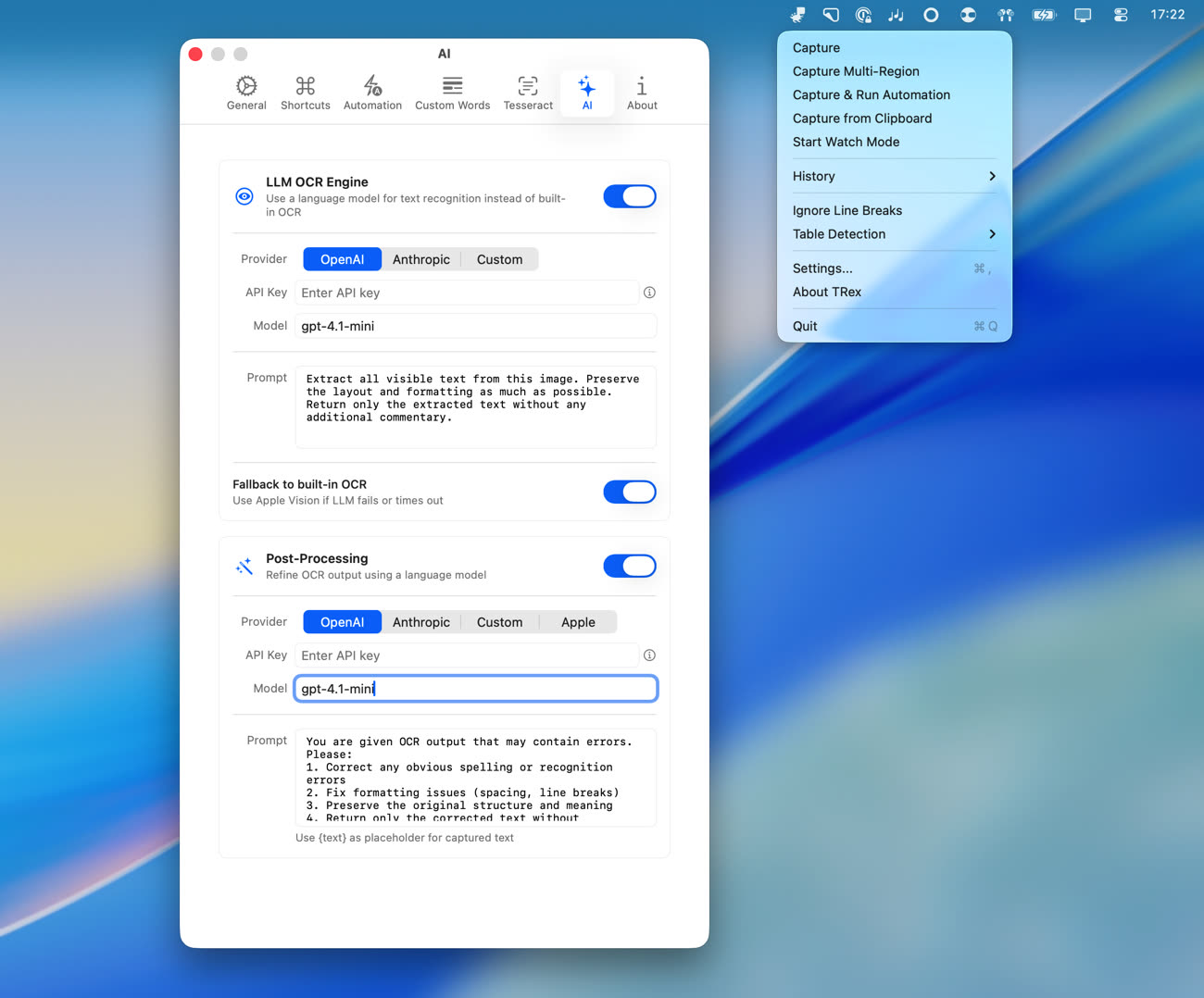Click info icon beside LLM OCR API Key
Screen dimensions: 1204x998
[649, 293]
